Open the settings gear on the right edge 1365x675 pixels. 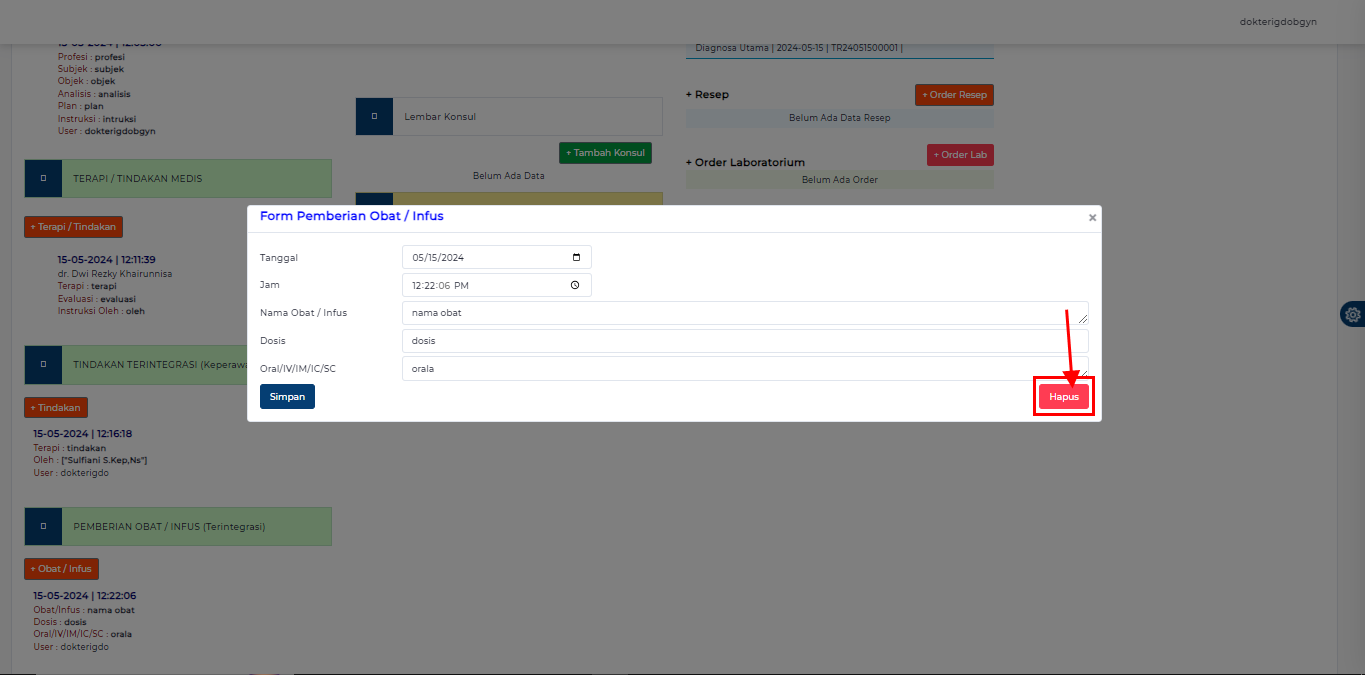(1353, 314)
